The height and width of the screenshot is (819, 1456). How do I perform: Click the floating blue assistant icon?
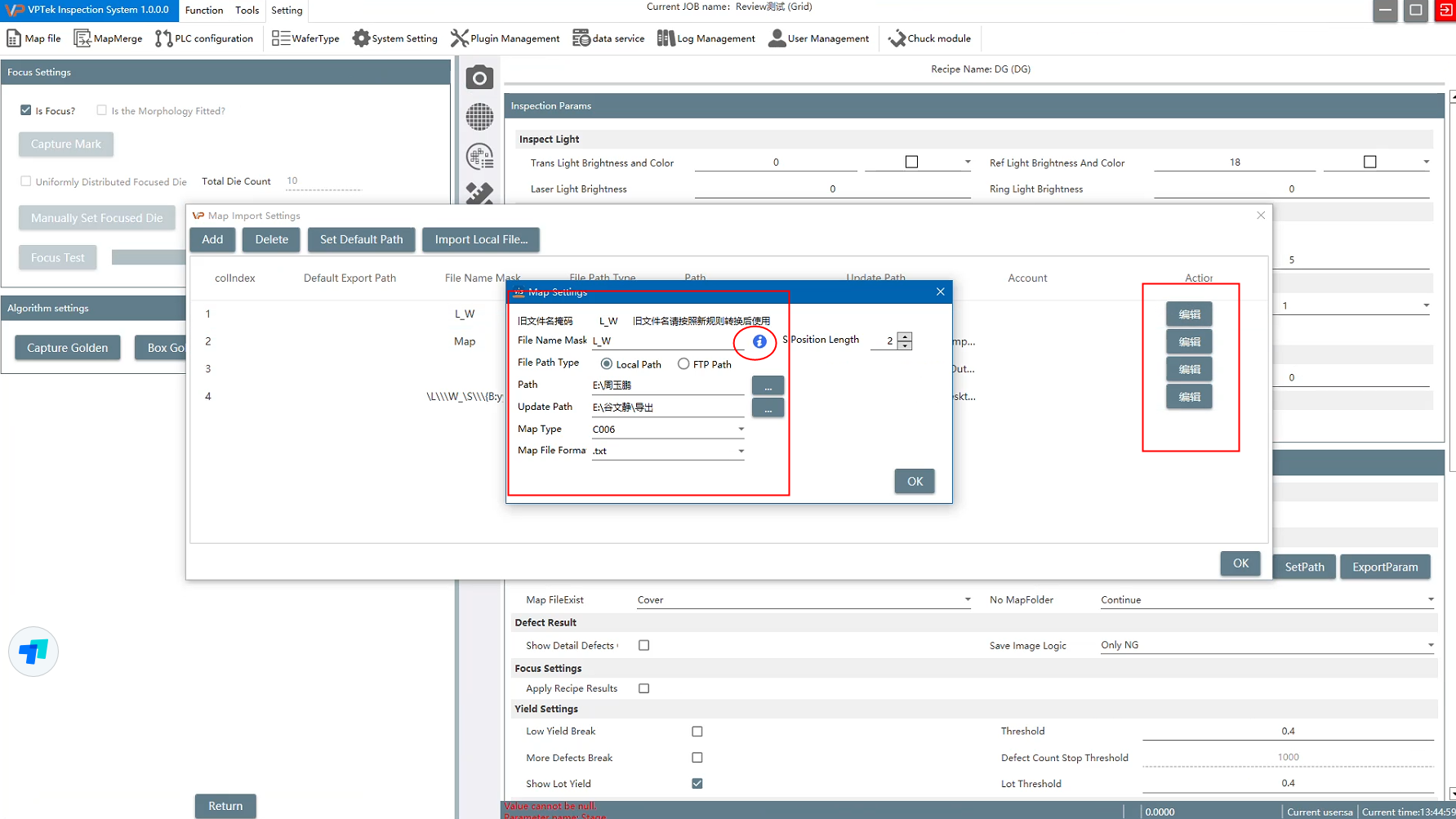pyautogui.click(x=33, y=652)
